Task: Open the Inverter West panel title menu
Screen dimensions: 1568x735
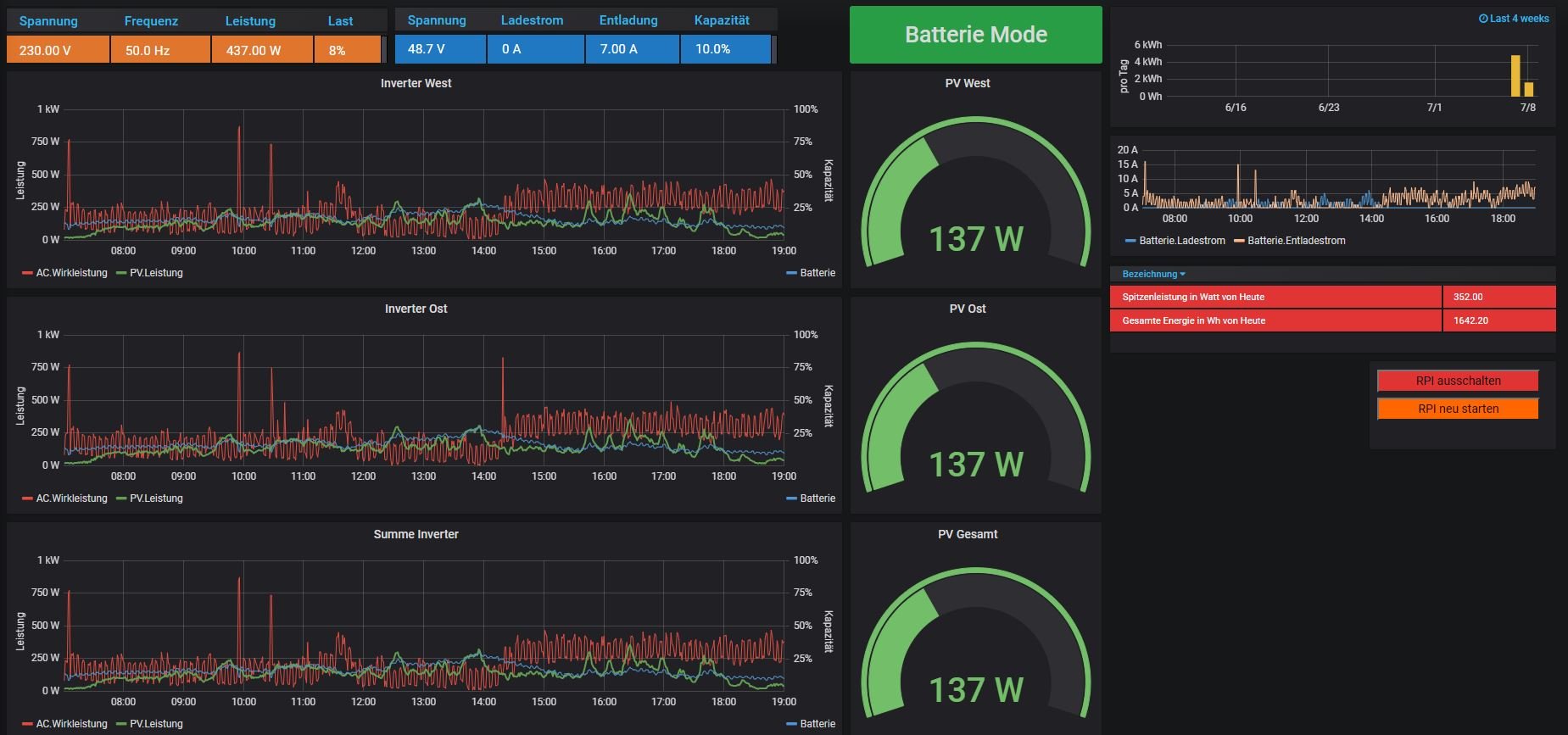Action: tap(416, 83)
